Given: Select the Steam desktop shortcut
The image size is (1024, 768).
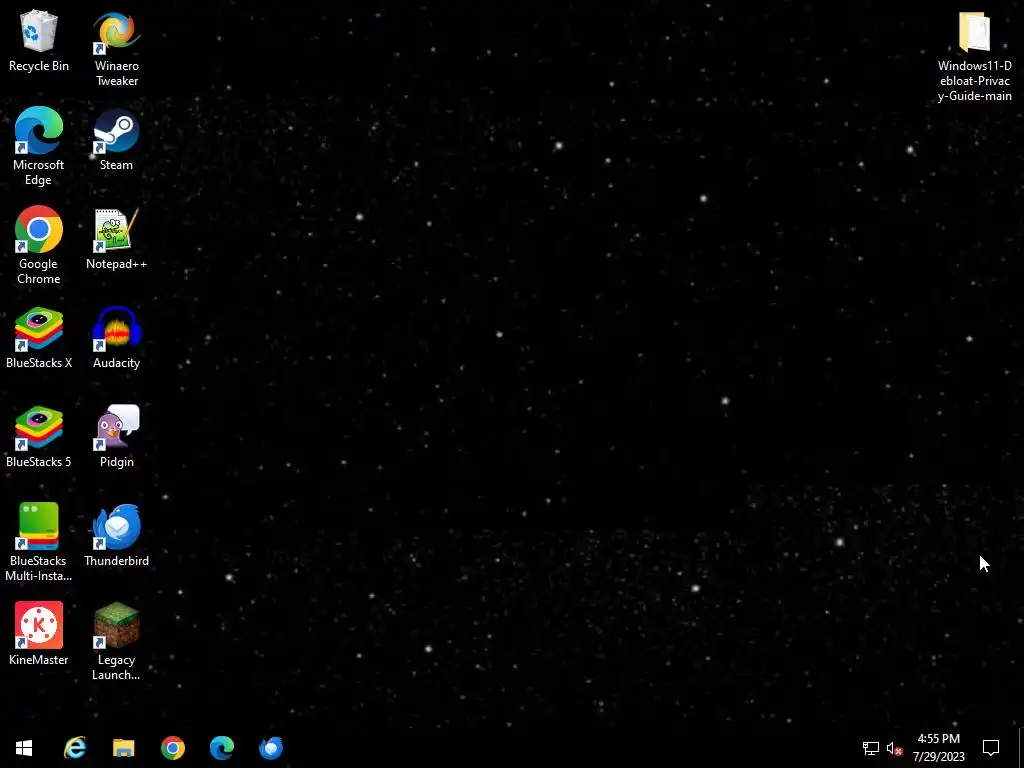Looking at the screenshot, I should [x=116, y=140].
